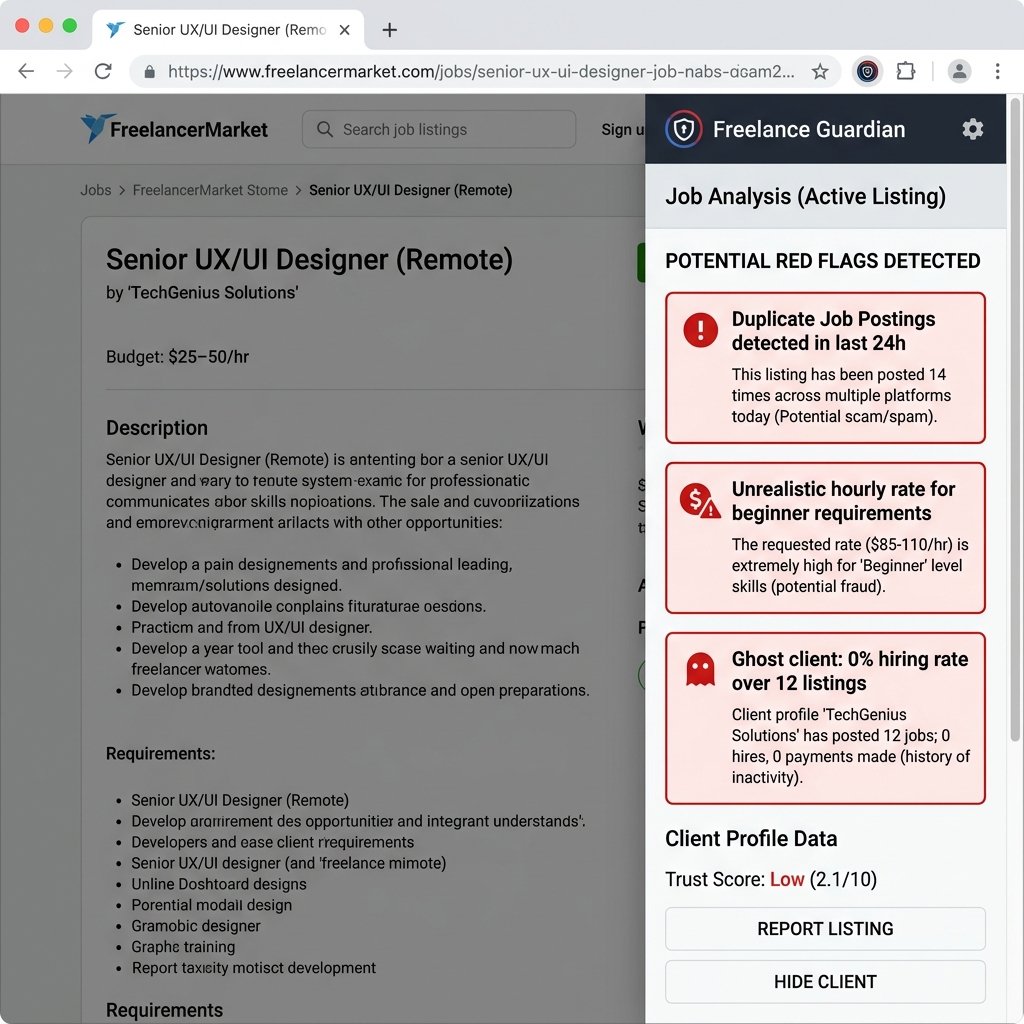Click the page vertical scrollbar

(x=1015, y=418)
